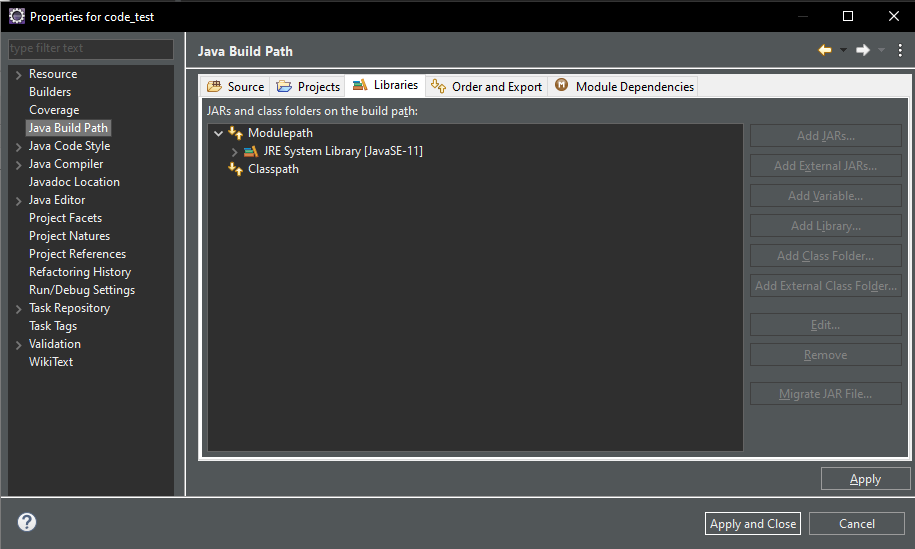Click the Remove button
The image size is (915, 549).
[826, 355]
